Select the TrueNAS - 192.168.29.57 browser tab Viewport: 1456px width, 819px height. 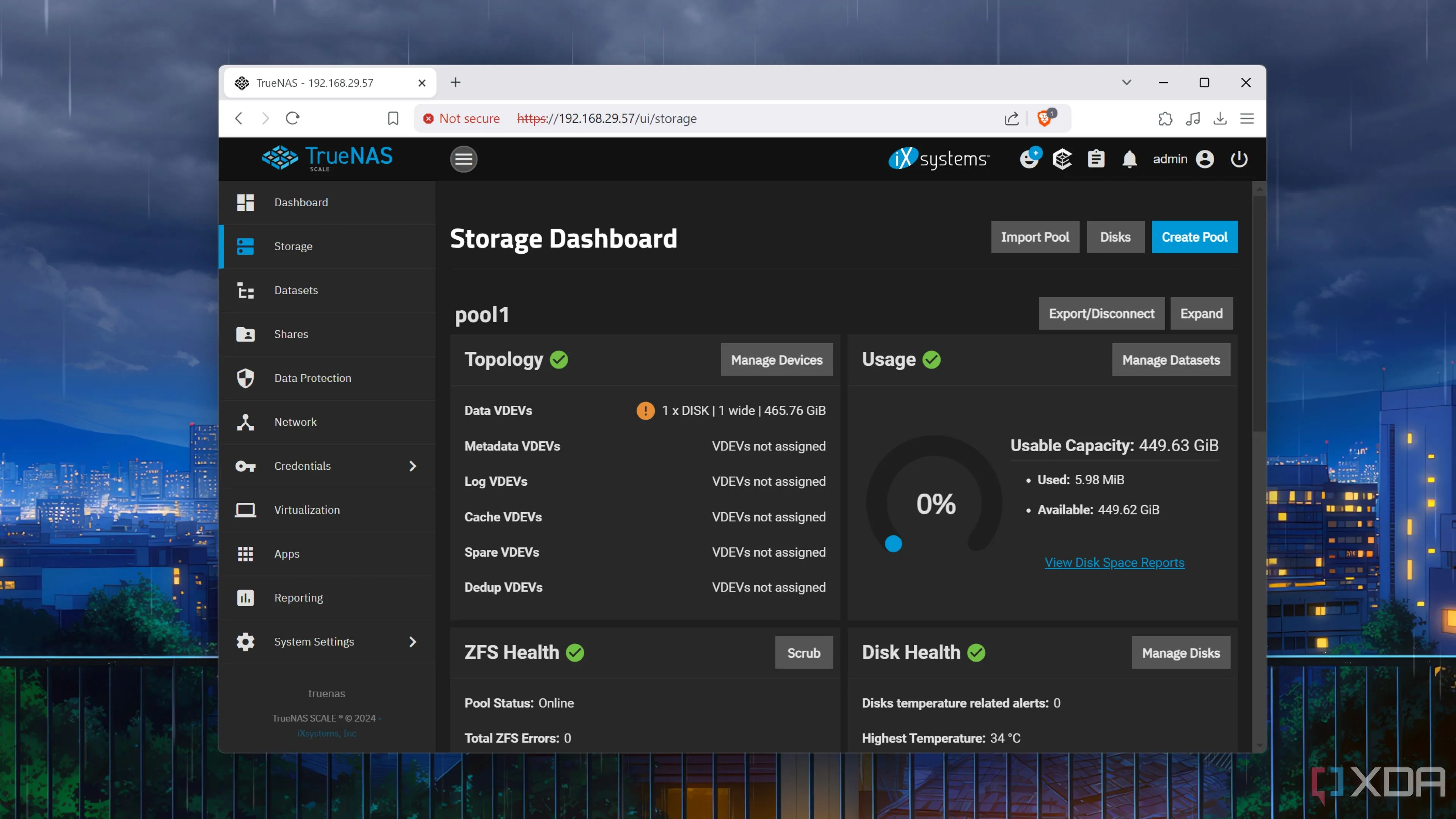click(330, 83)
